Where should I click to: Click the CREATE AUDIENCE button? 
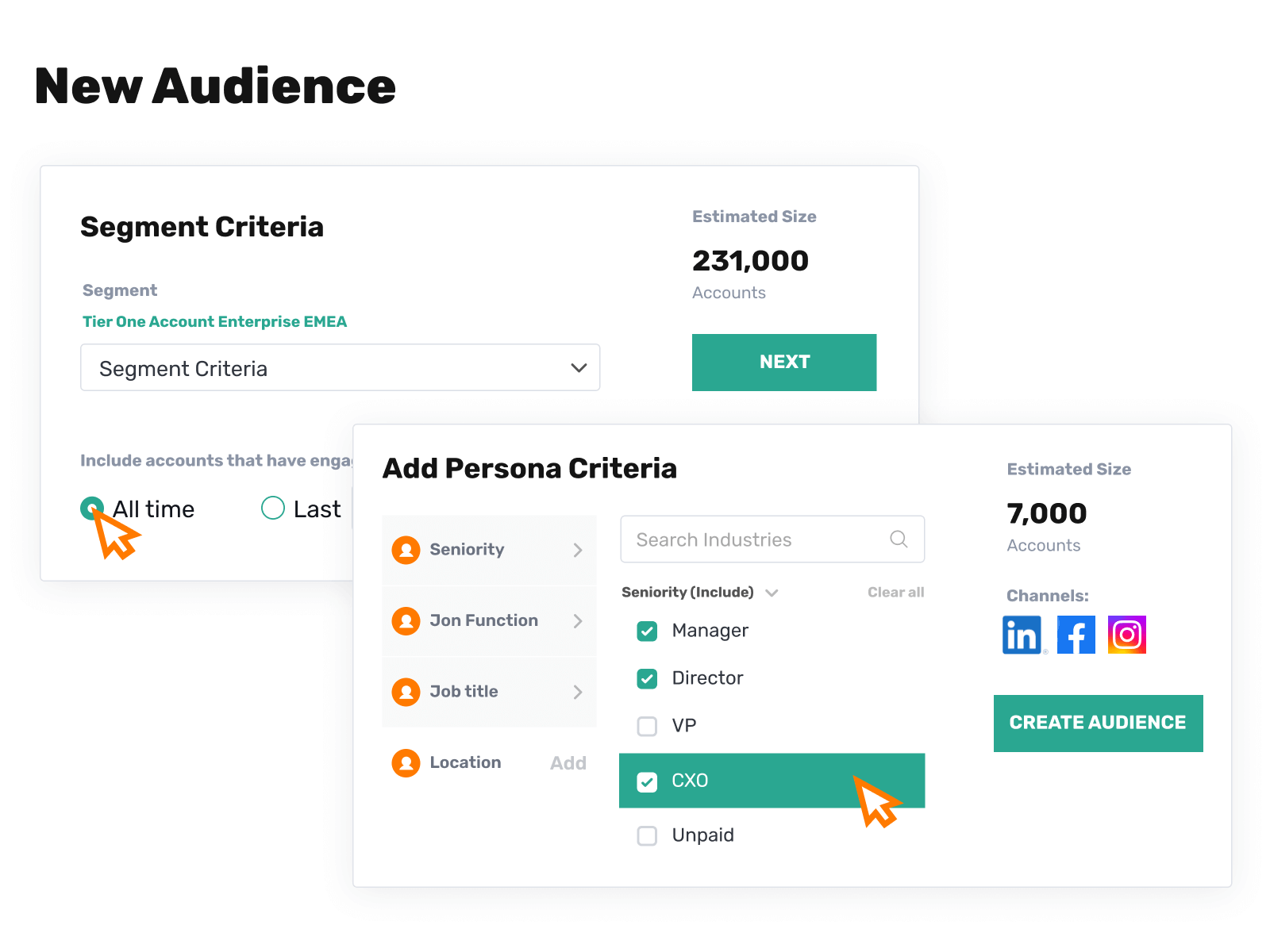[x=1099, y=723]
